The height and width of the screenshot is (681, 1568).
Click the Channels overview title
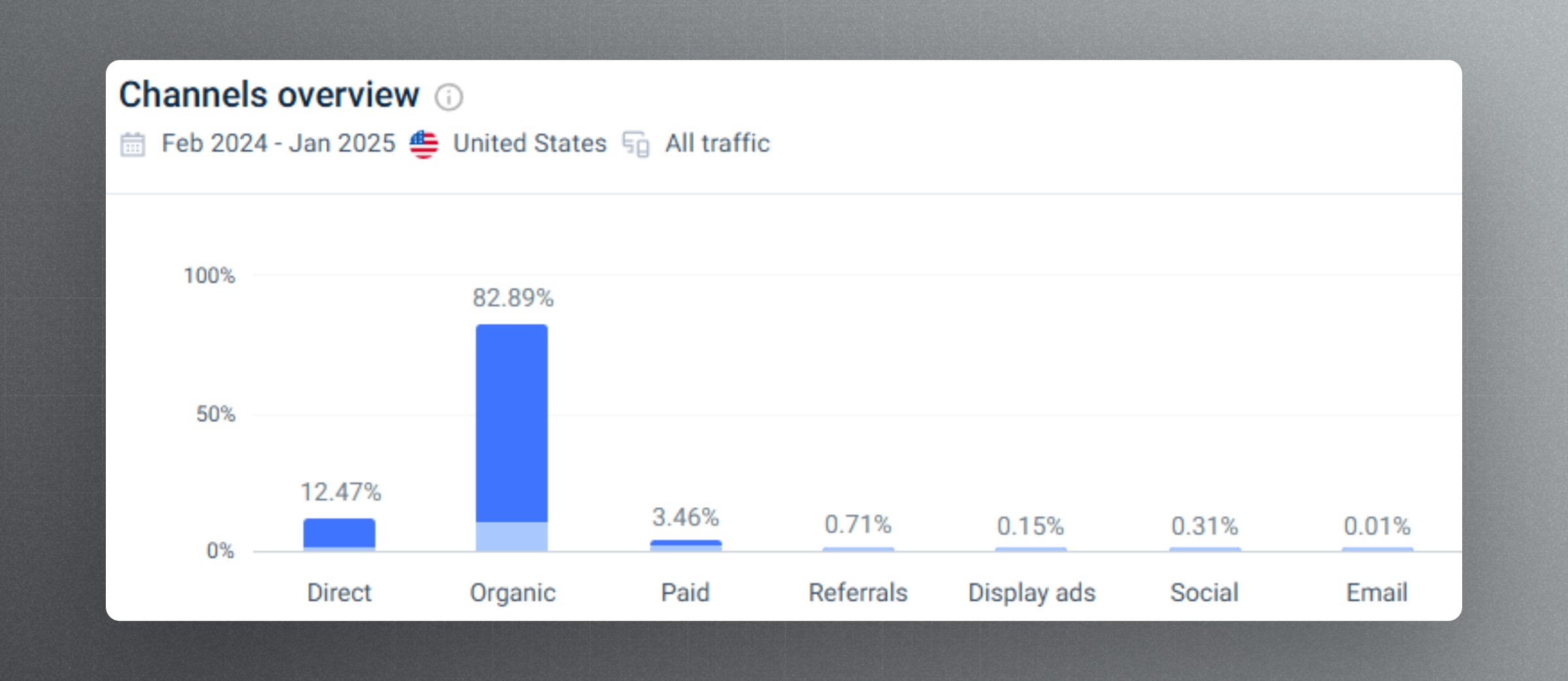269,95
